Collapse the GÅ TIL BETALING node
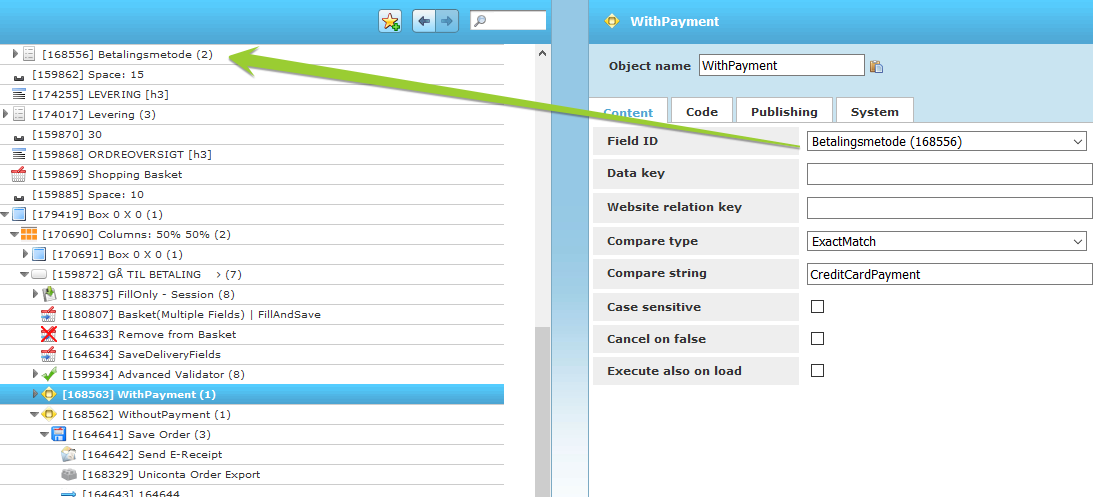 tap(25, 275)
